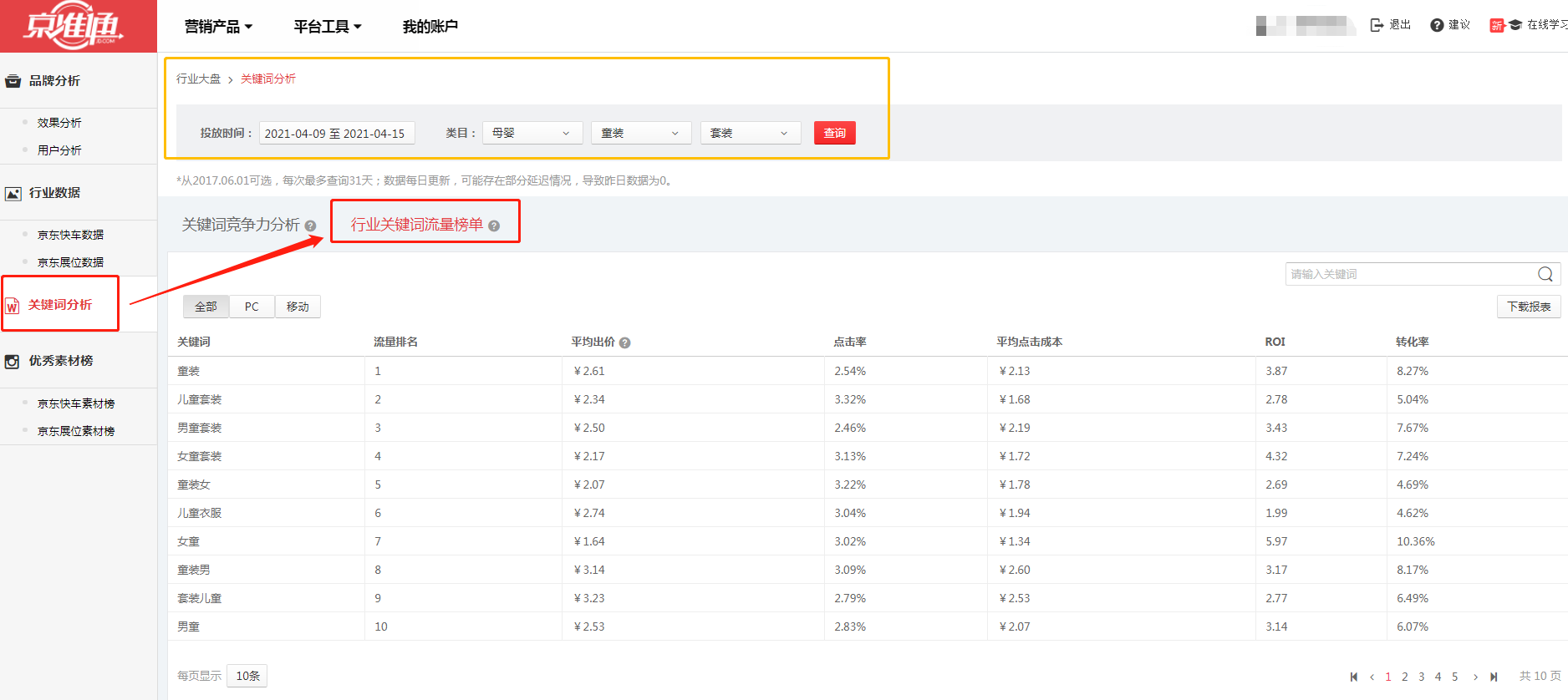Screen dimensions: 1568x700
Task: Click the 京准通 logo
Action: coord(75,27)
